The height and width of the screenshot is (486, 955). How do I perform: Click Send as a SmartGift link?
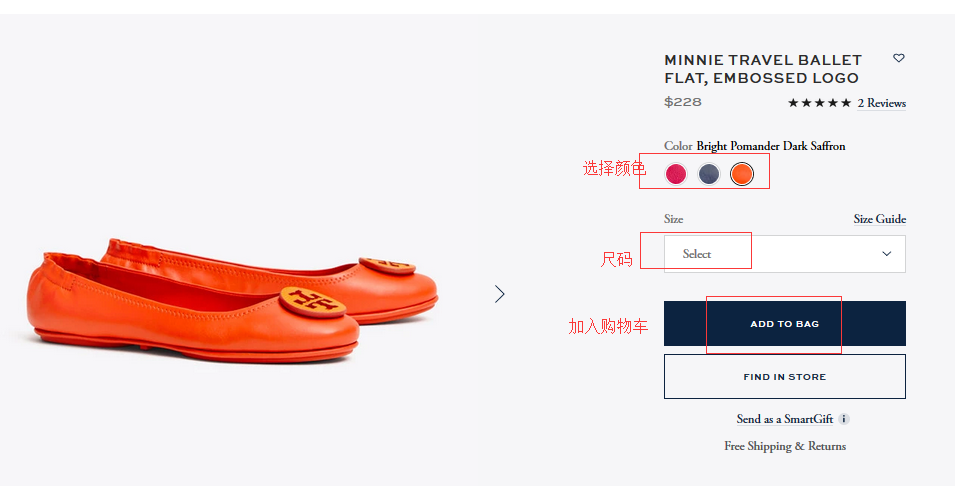pyautogui.click(x=784, y=419)
